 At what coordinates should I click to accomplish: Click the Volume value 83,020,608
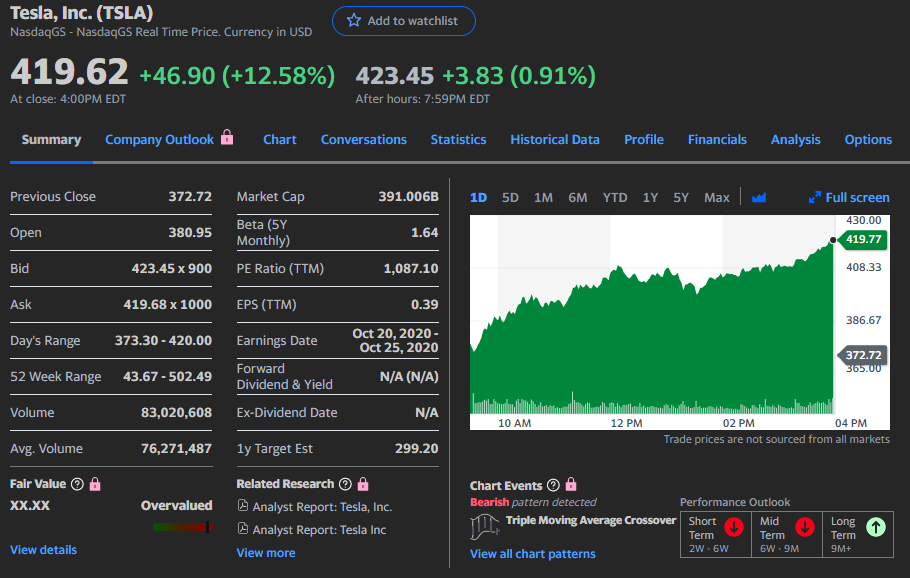click(176, 413)
